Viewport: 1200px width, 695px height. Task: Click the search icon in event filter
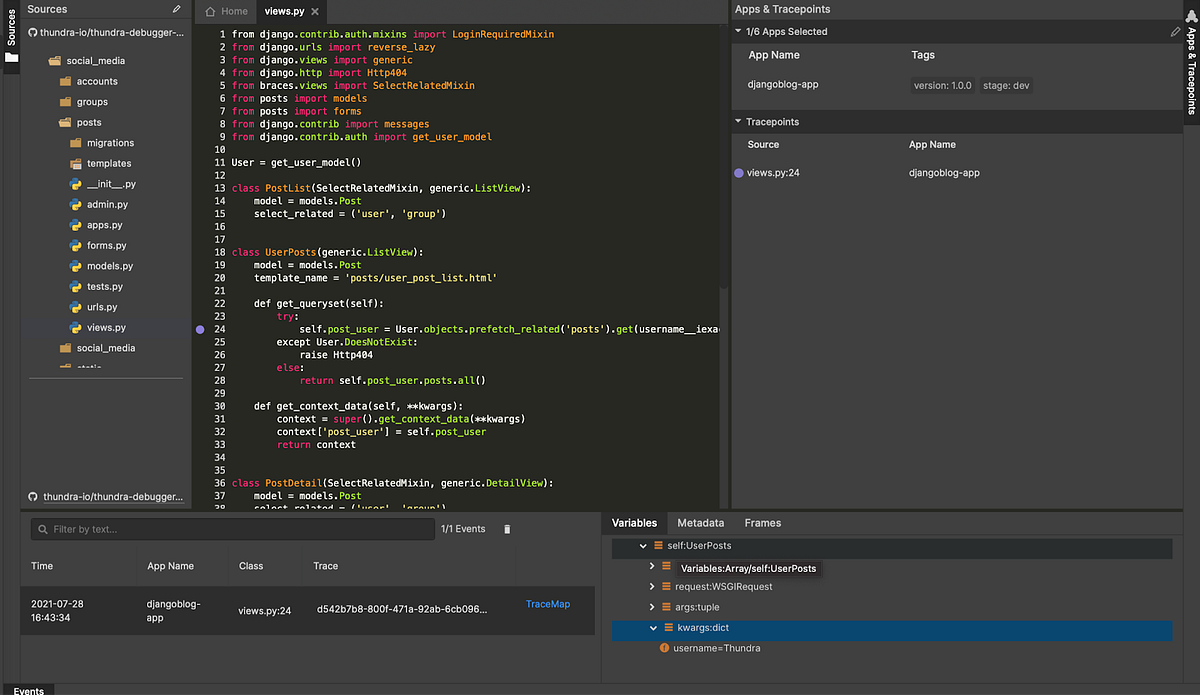(x=42, y=529)
